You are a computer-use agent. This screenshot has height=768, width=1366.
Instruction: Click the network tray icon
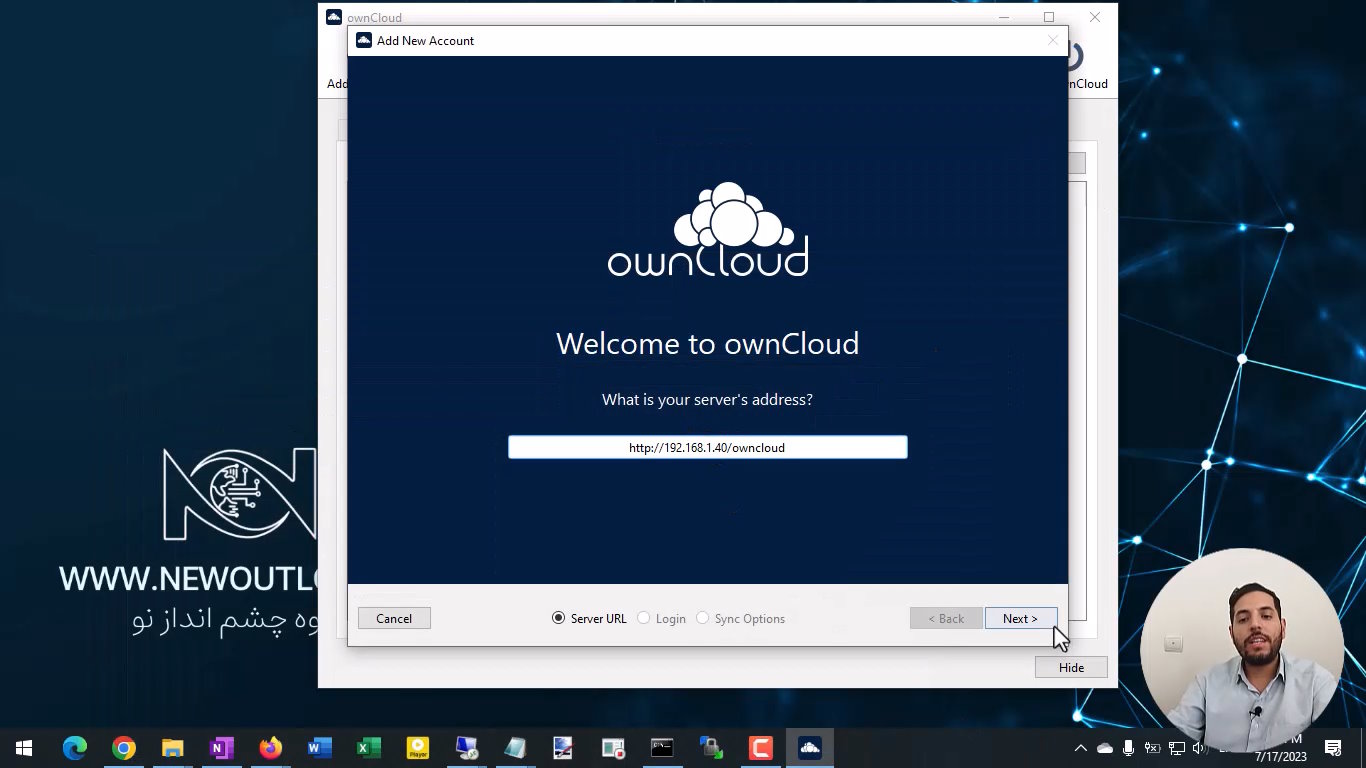click(x=1176, y=748)
